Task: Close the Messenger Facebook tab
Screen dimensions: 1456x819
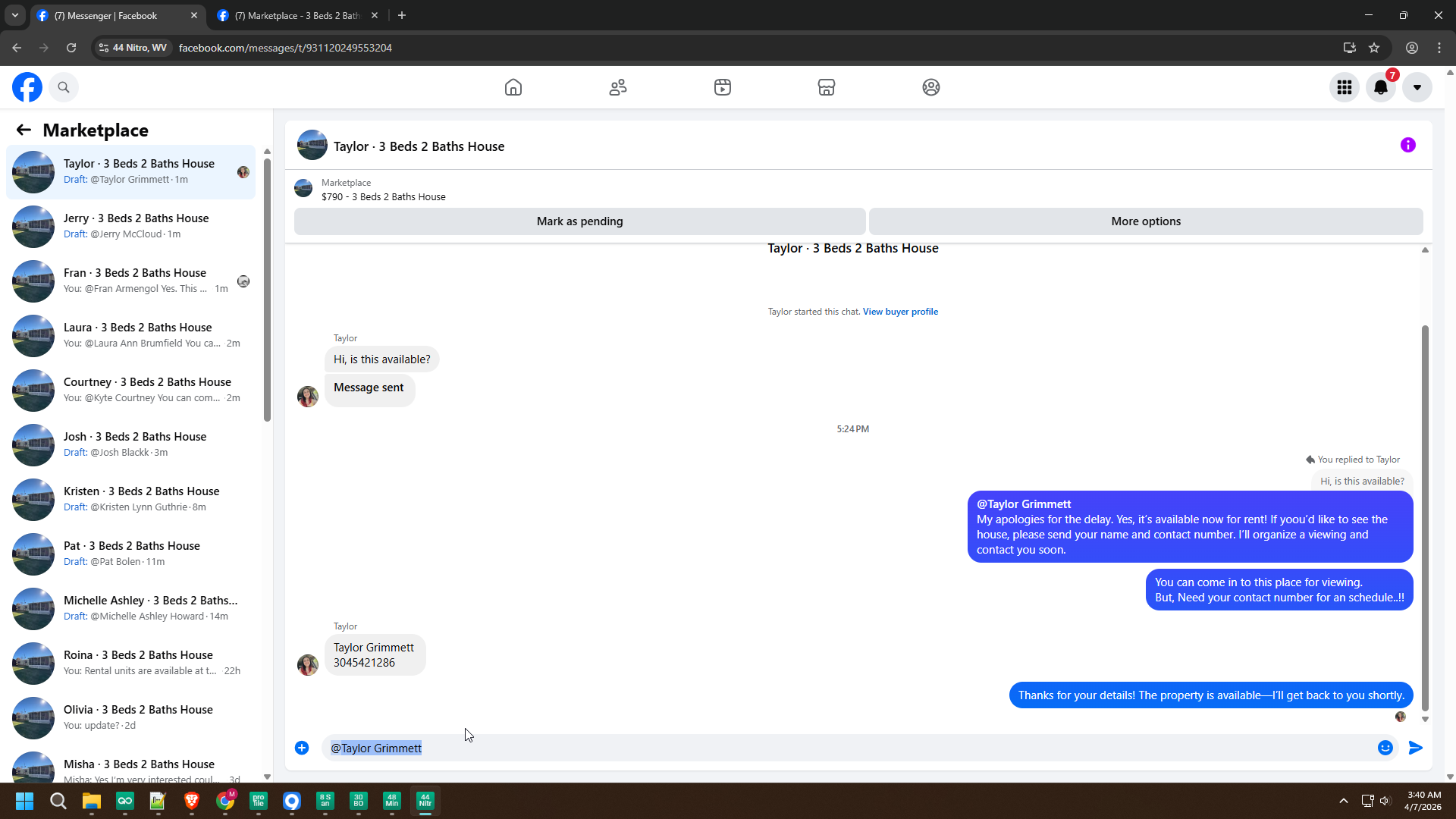Action: 194,15
